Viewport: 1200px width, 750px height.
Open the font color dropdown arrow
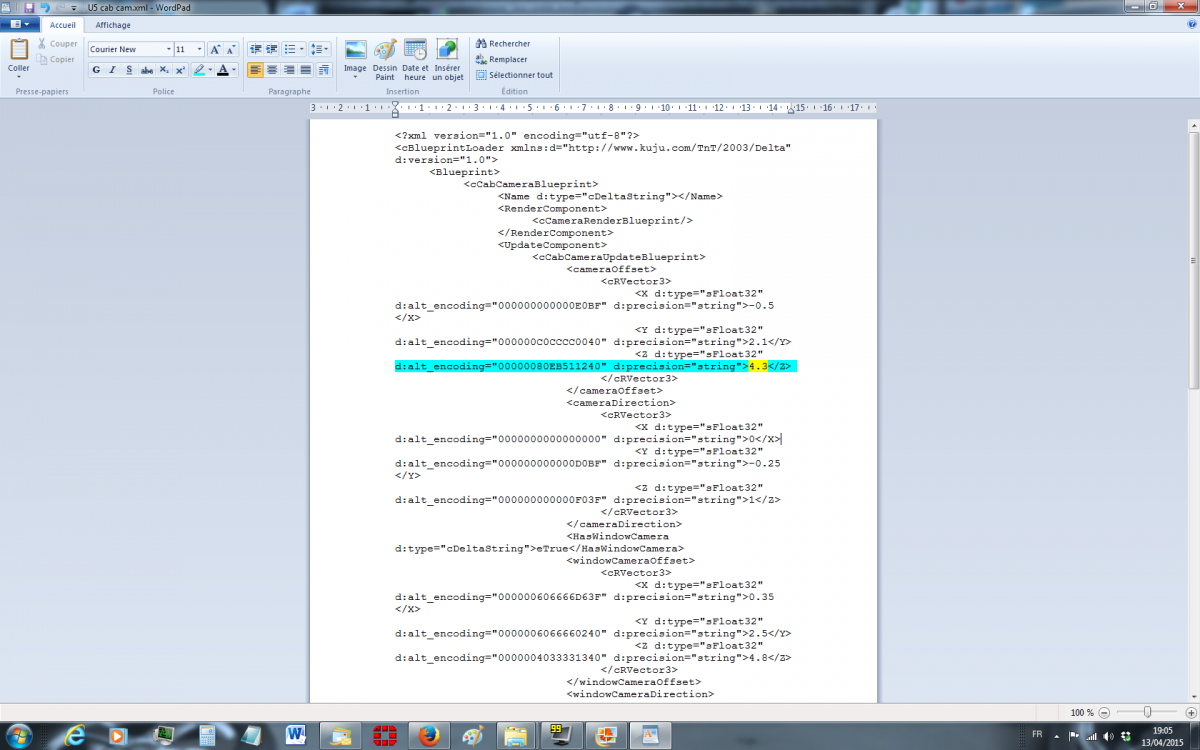pyautogui.click(x=233, y=70)
